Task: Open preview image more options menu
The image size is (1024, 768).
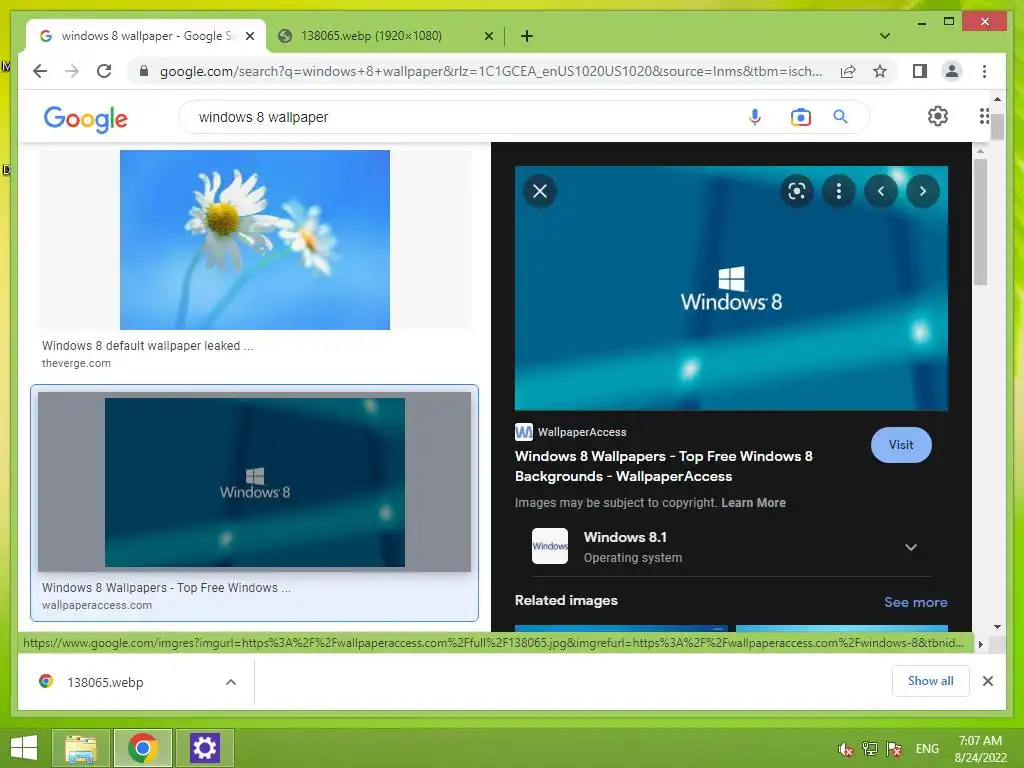Action: pos(839,191)
